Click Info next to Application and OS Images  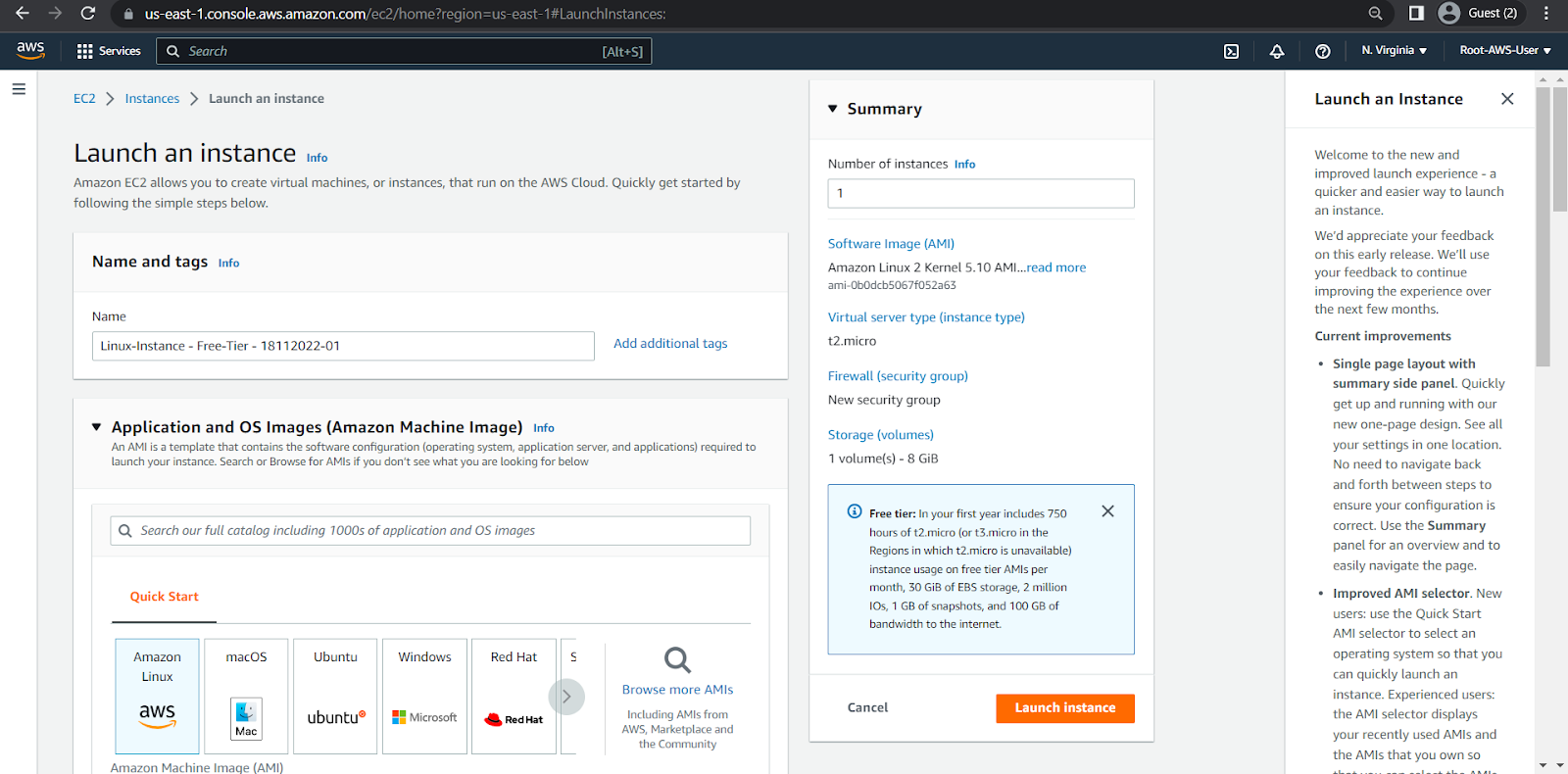pyautogui.click(x=544, y=428)
